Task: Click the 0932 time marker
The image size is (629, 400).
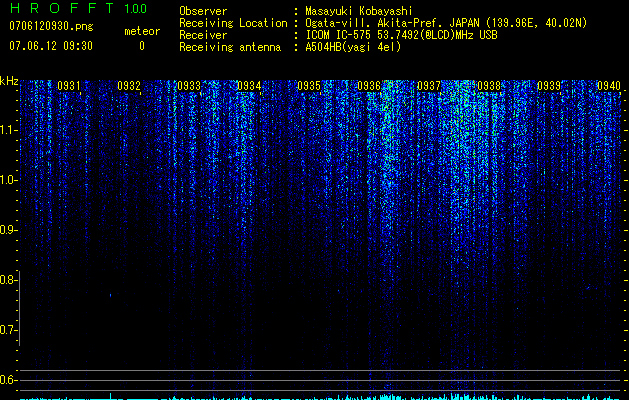Action: click(x=129, y=86)
